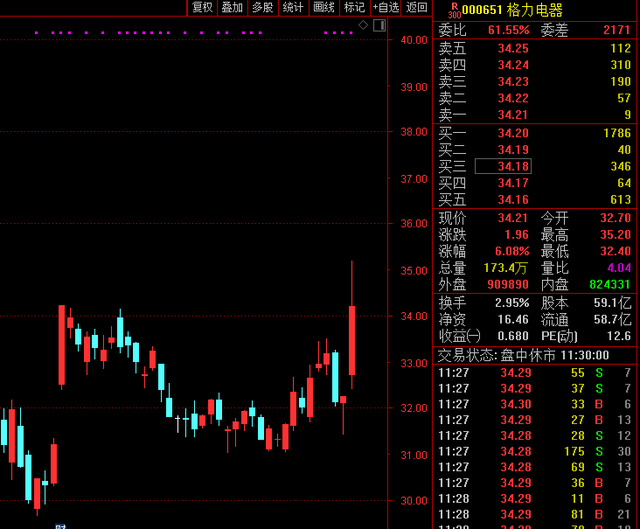Click the 卖四 price 34.24

click(513, 65)
